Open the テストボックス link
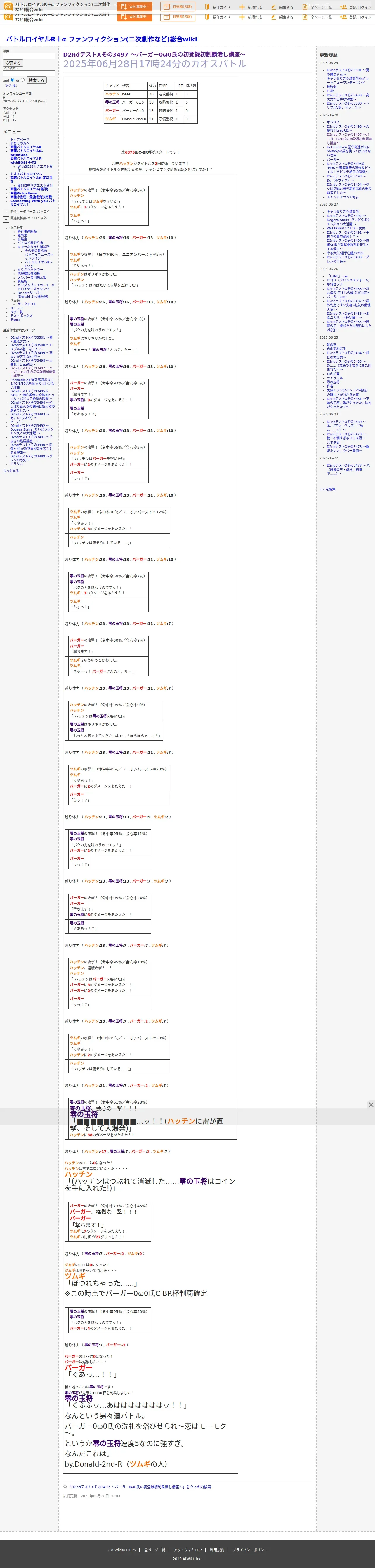This screenshot has width=375, height=1568. pyautogui.click(x=21, y=316)
